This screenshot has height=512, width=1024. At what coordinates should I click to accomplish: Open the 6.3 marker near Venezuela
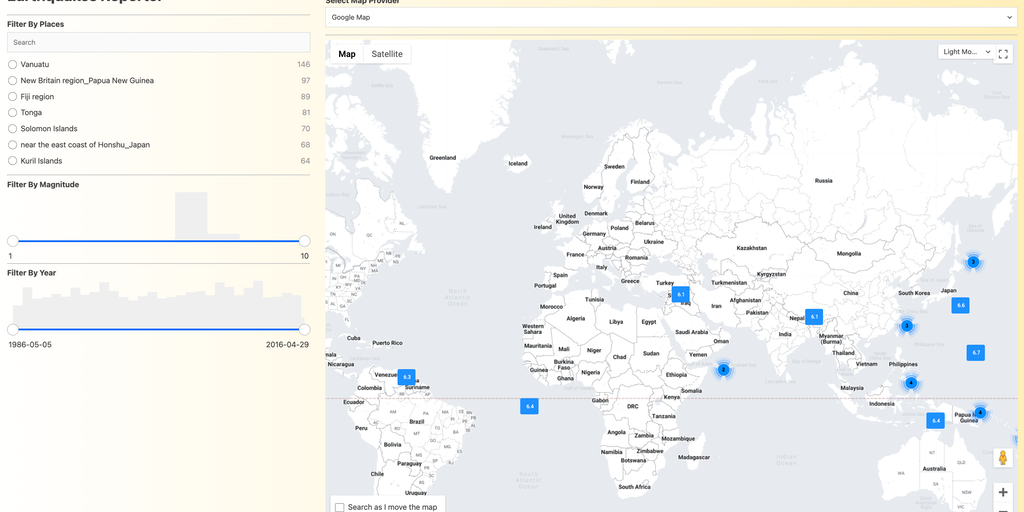click(x=406, y=377)
